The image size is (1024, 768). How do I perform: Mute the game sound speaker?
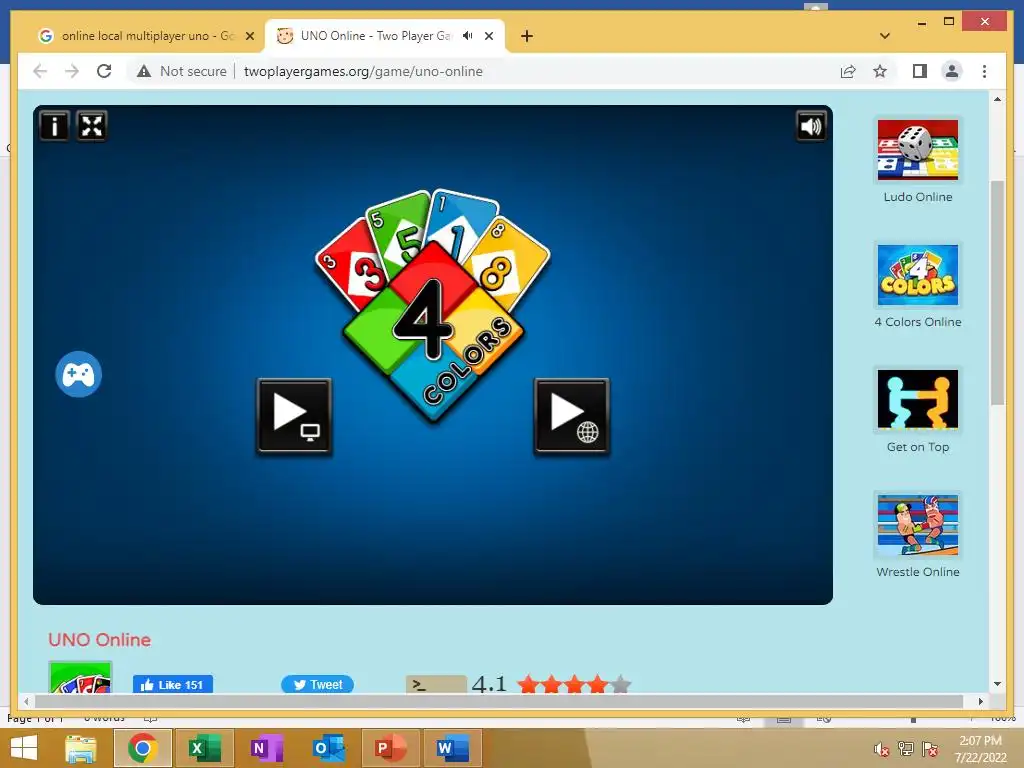coord(811,126)
